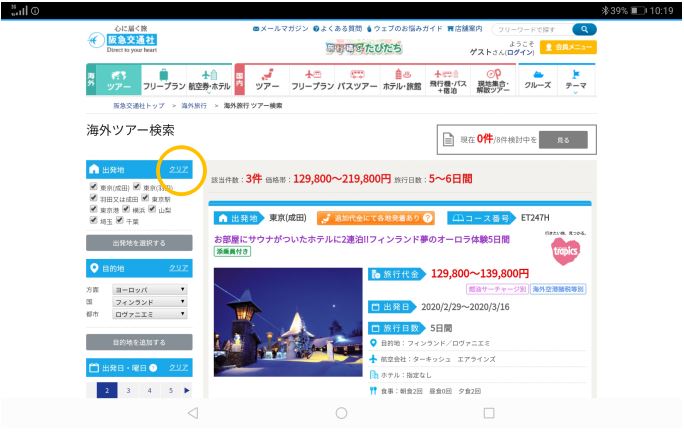Screen dimensions: 684x438
Task: Select the 航空券・ホテル tab
Action: coord(209,80)
